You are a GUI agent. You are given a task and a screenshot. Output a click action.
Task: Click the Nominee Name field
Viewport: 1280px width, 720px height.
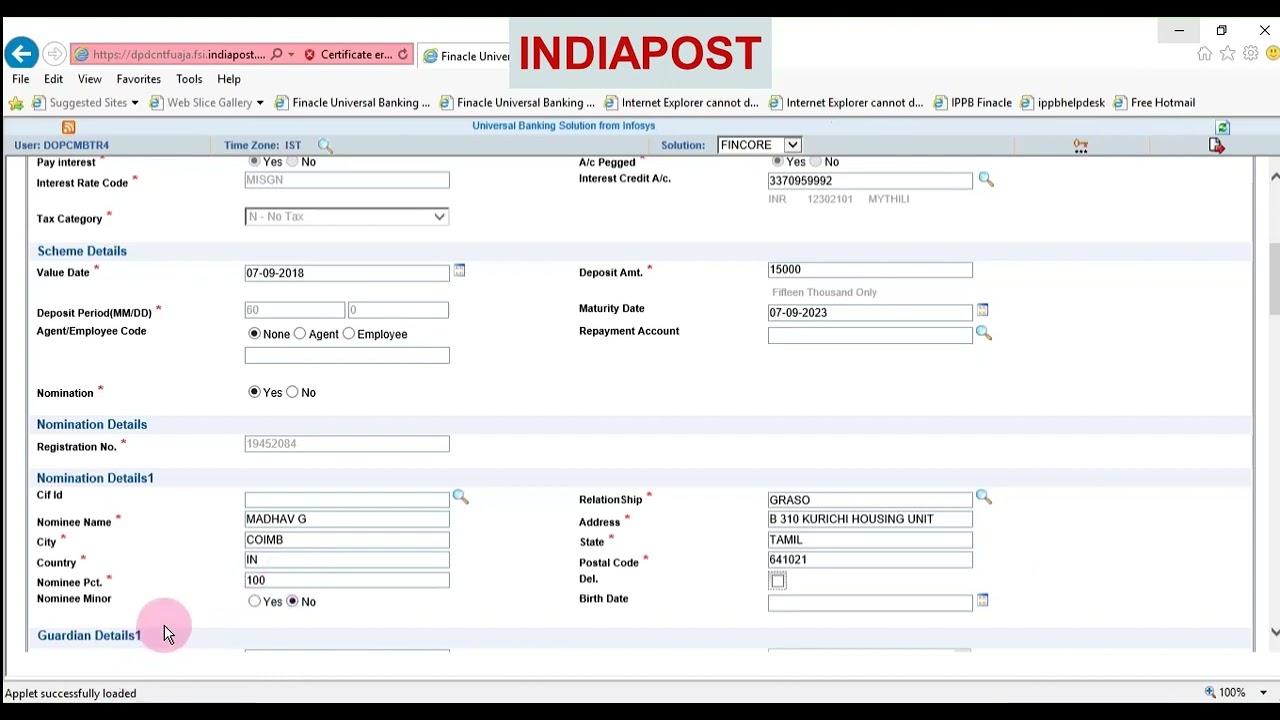pyautogui.click(x=347, y=519)
